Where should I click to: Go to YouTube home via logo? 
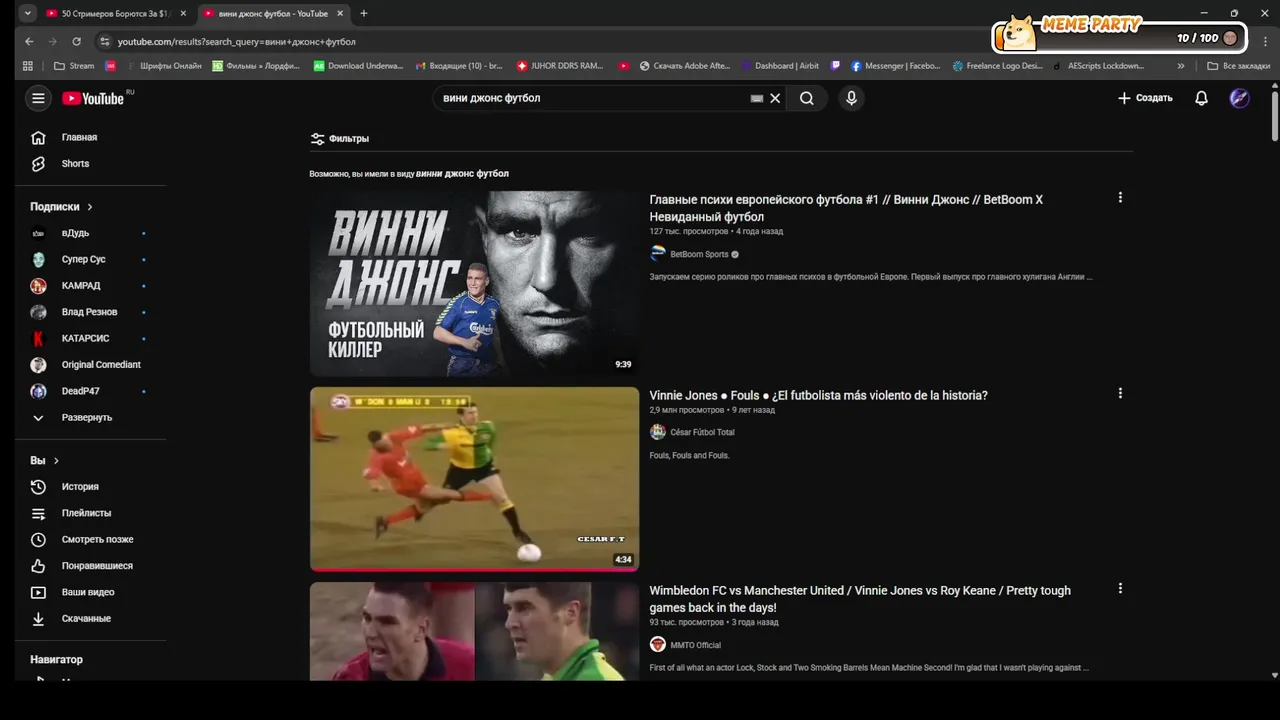[95, 98]
